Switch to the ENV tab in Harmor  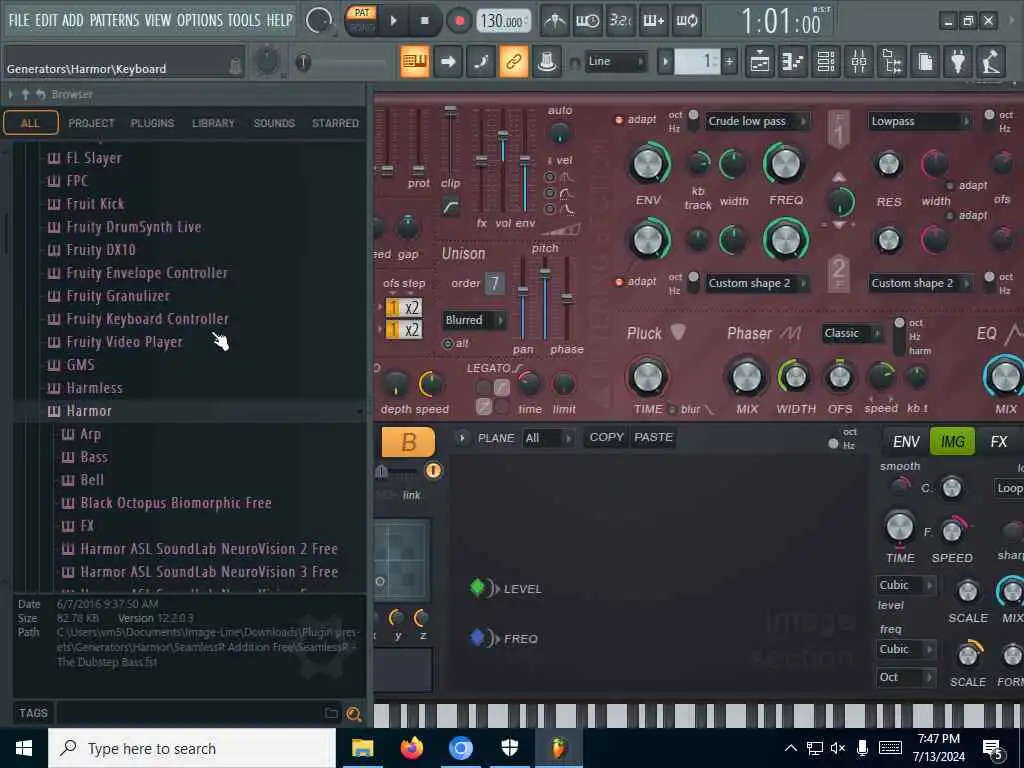906,441
